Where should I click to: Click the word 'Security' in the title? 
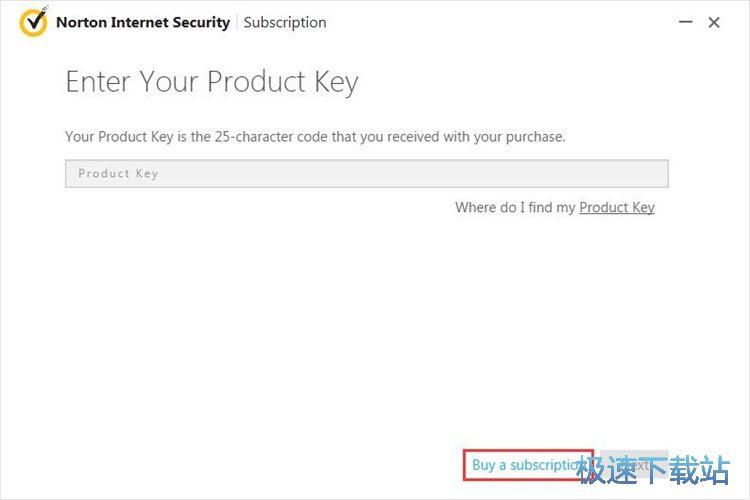click(x=201, y=22)
